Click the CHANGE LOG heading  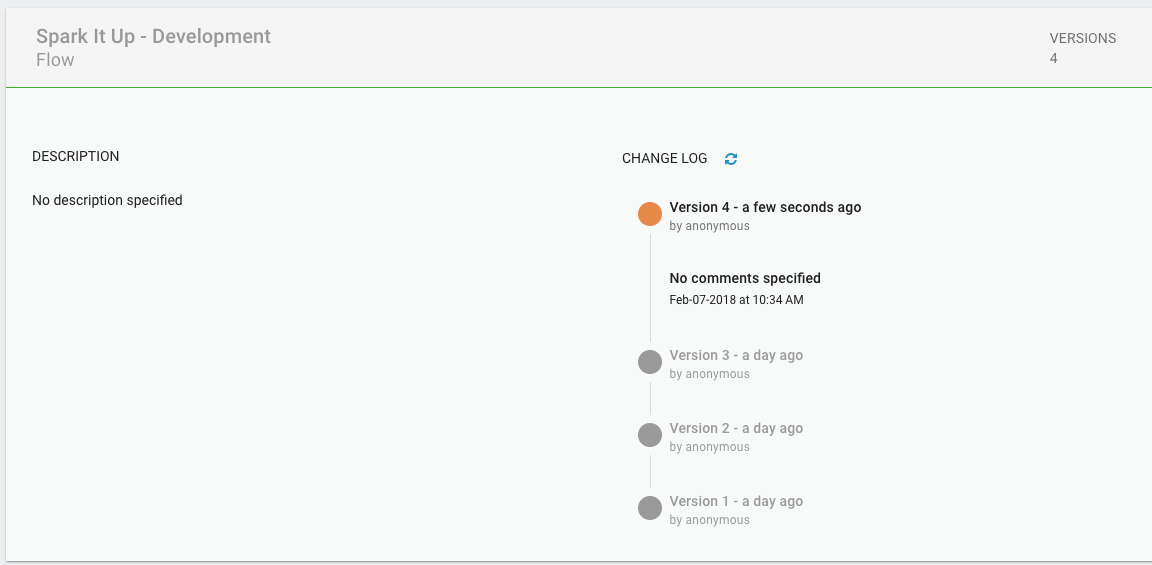664,159
